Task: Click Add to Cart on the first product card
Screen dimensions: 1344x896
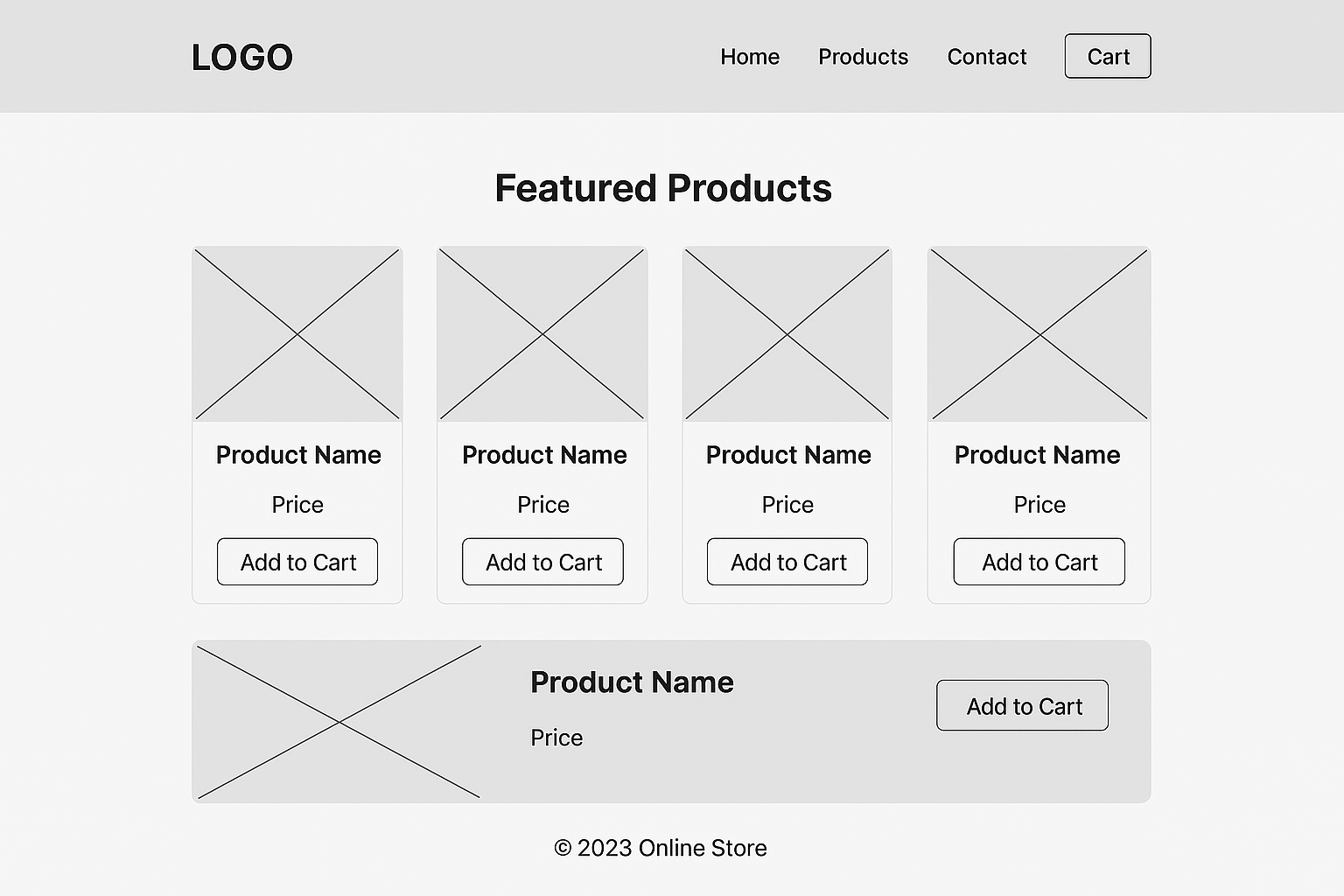Action: click(297, 562)
